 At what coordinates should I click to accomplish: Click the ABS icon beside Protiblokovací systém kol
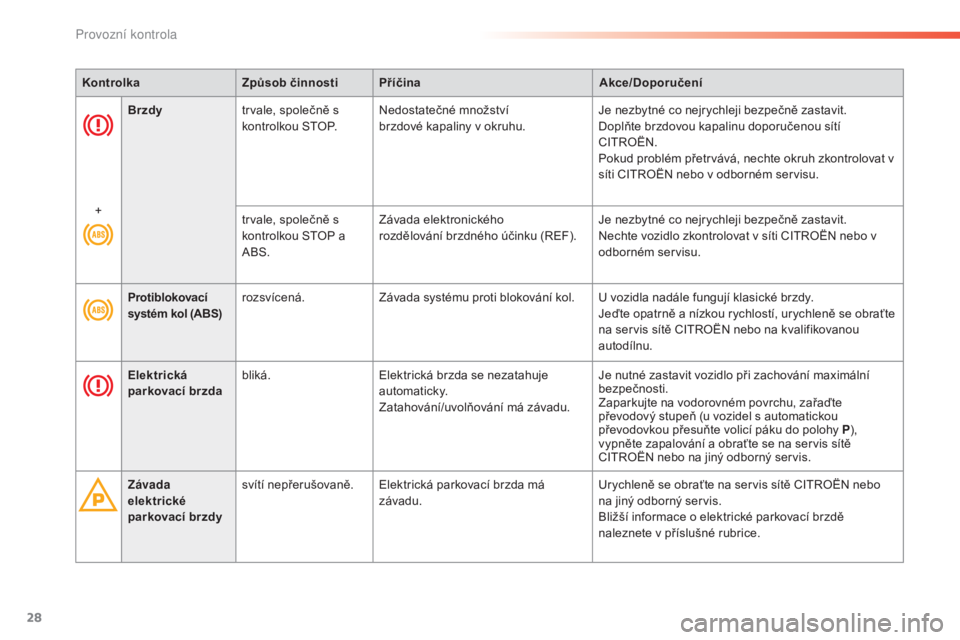pyautogui.click(x=98, y=310)
